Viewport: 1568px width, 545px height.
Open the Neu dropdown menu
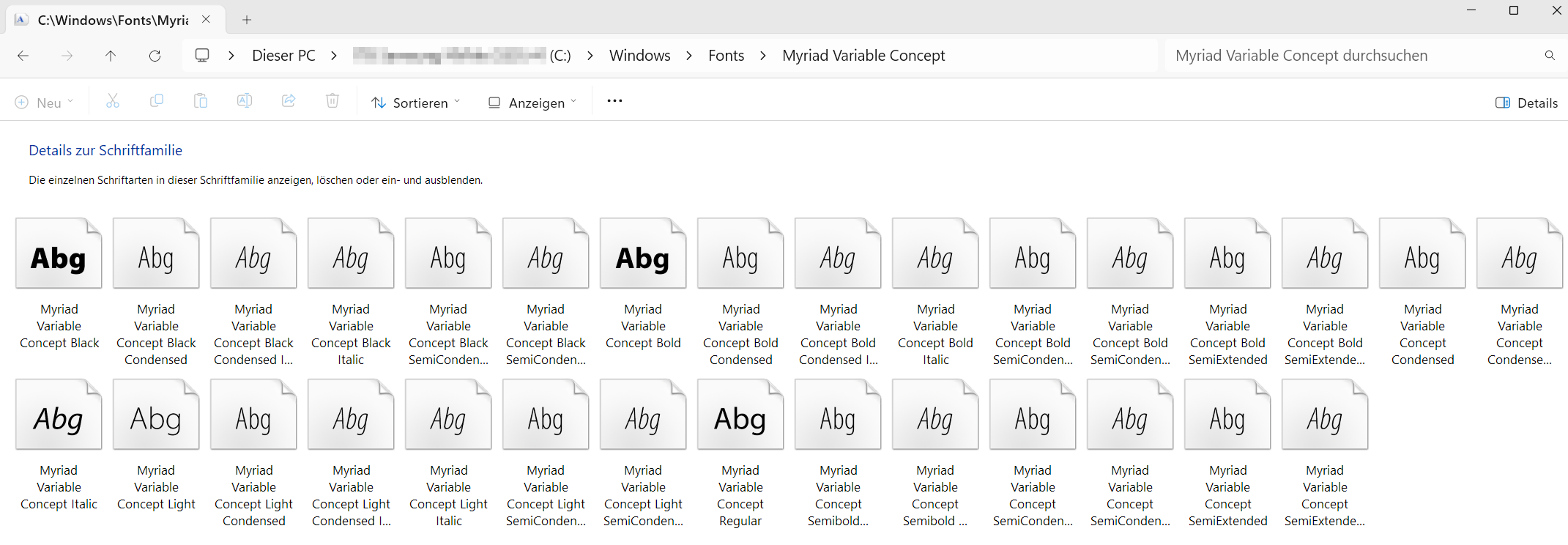[x=45, y=103]
